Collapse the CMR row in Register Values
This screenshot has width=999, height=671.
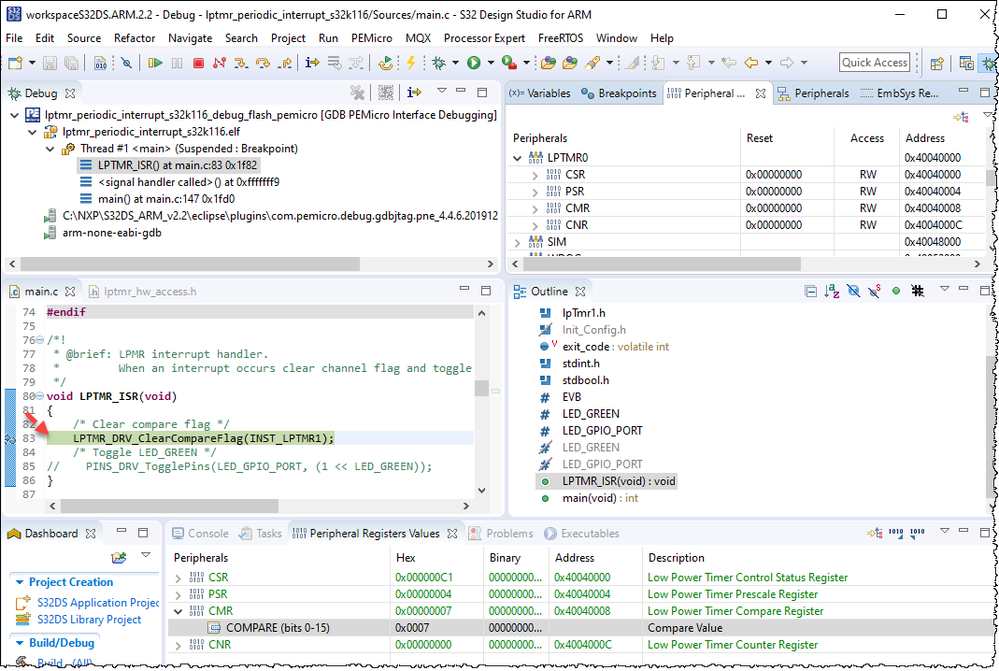(x=179, y=611)
